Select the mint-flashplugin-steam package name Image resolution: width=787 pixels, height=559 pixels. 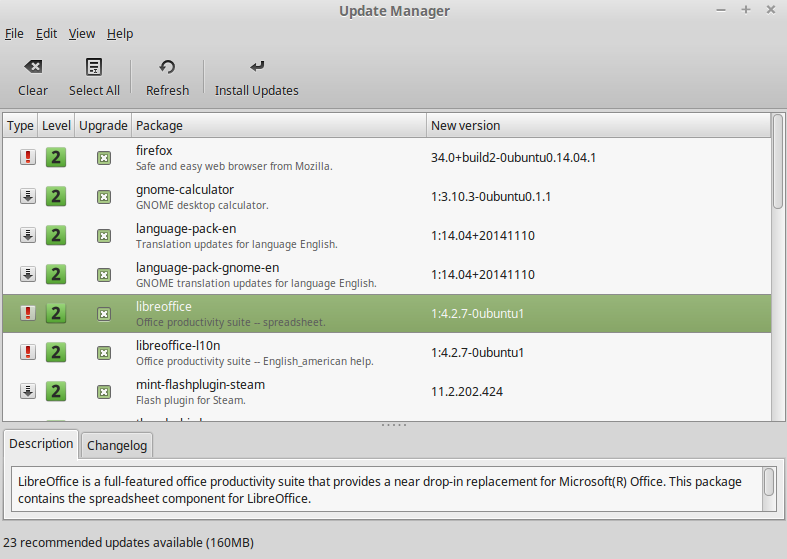click(x=200, y=385)
